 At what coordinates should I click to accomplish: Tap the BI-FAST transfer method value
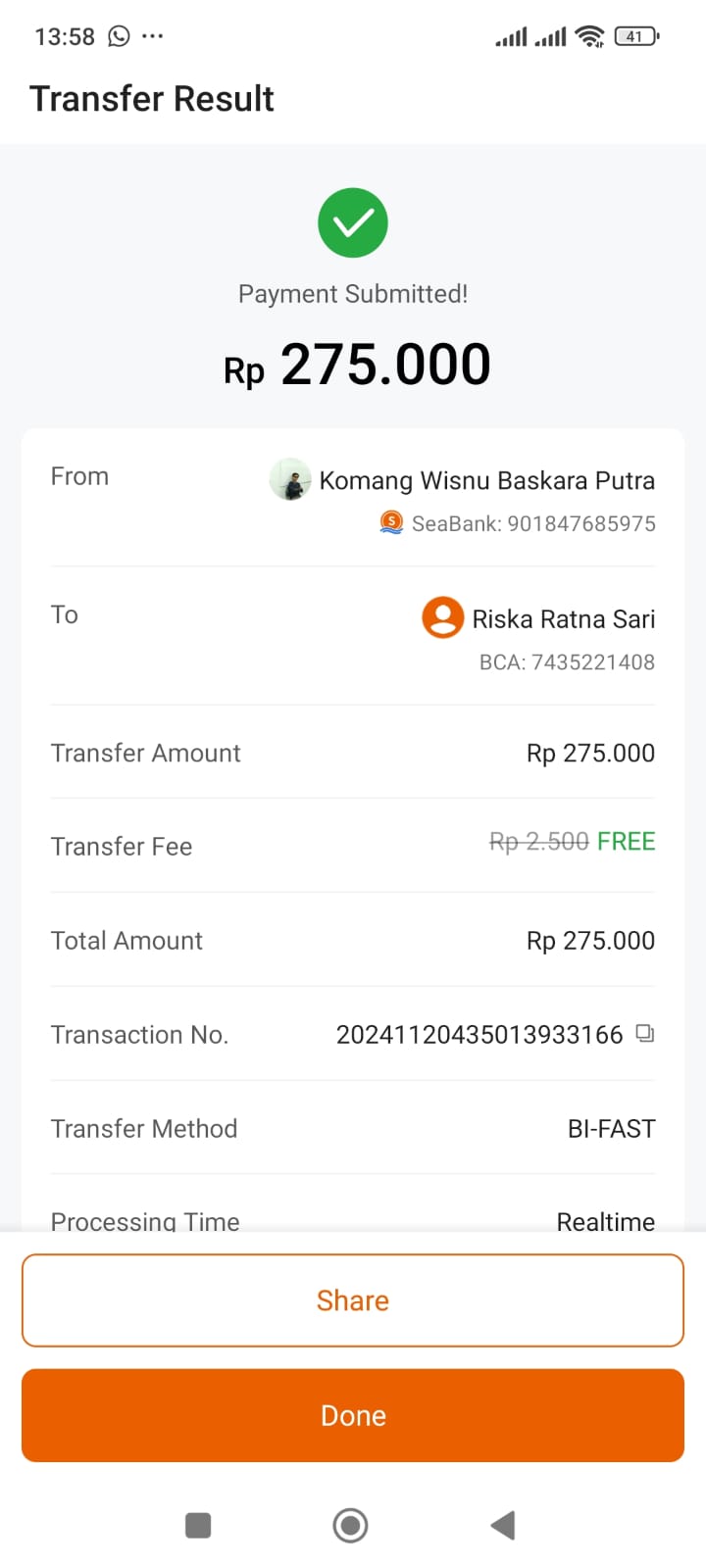611,1129
